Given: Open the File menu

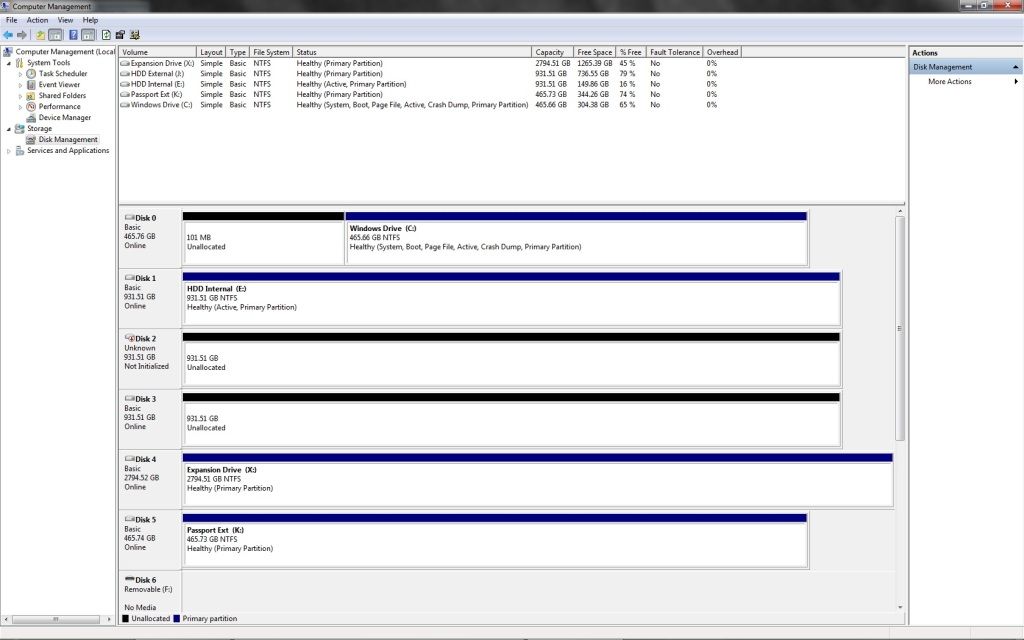Looking at the screenshot, I should pyautogui.click(x=12, y=20).
